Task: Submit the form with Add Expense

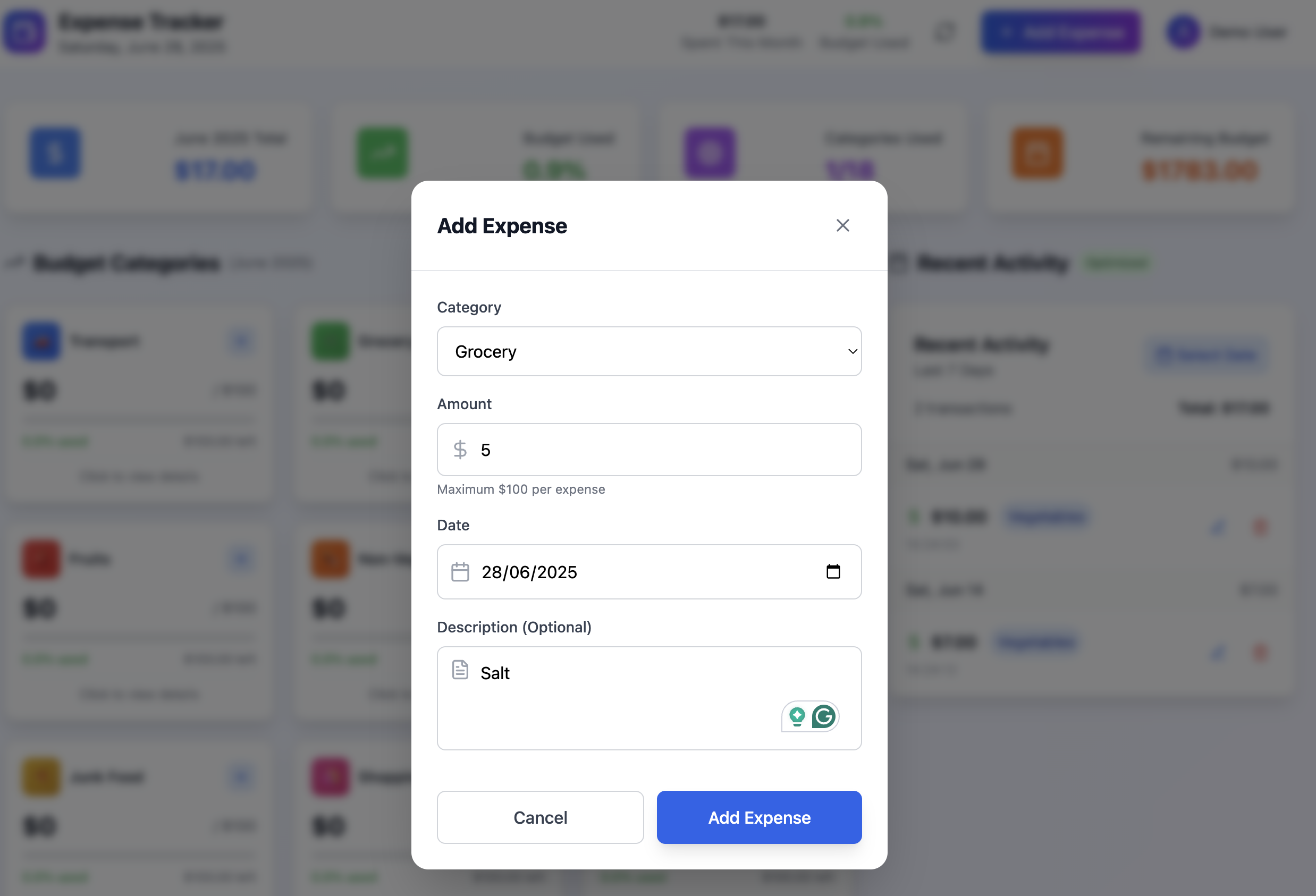Action: pos(758,817)
